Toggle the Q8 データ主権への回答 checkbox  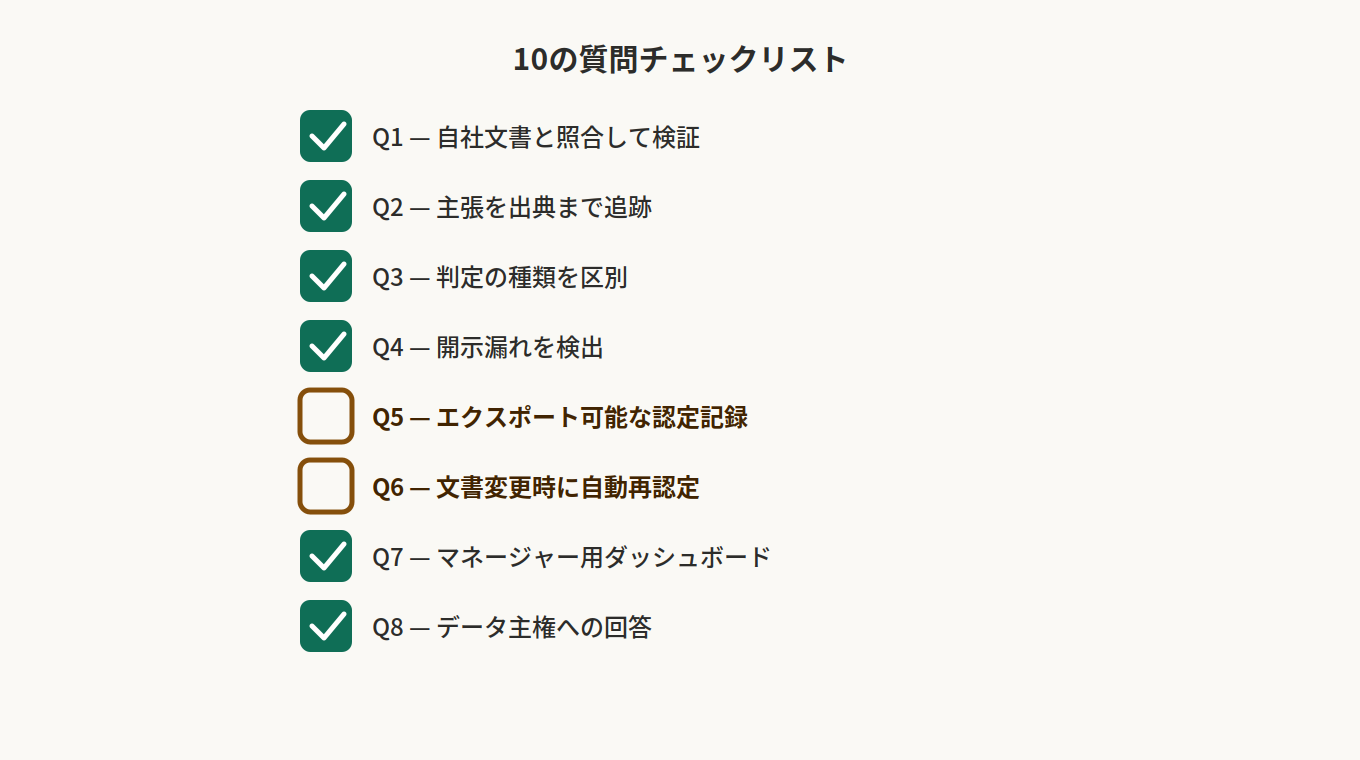click(x=326, y=626)
